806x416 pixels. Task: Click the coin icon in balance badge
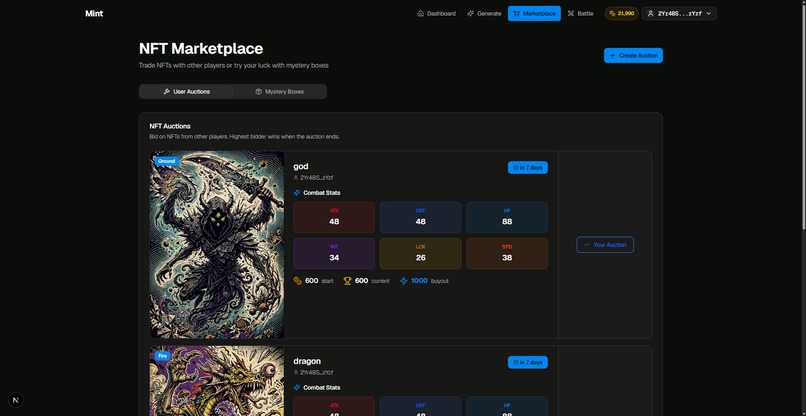click(x=612, y=13)
